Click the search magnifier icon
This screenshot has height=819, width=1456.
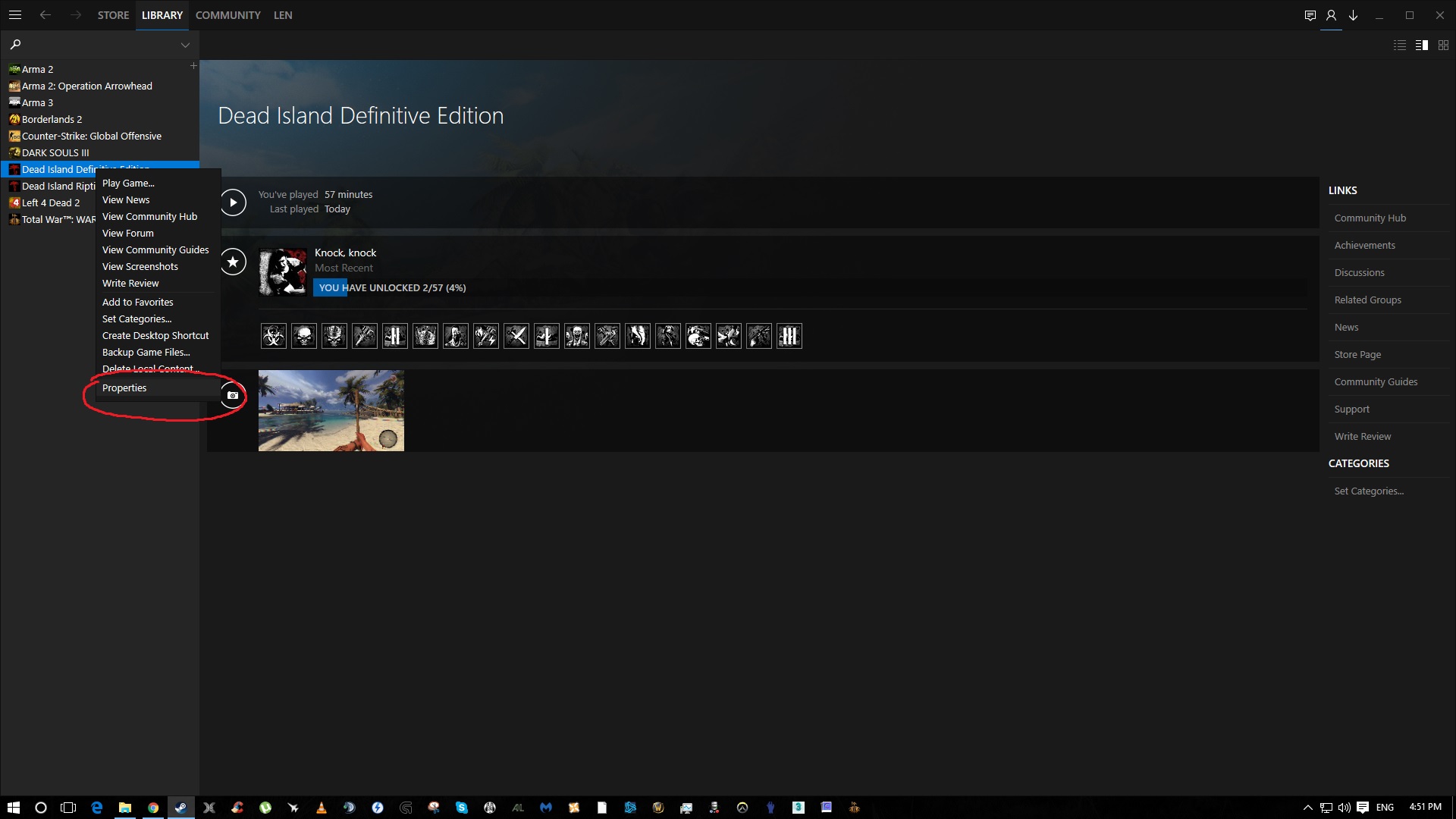click(x=15, y=45)
